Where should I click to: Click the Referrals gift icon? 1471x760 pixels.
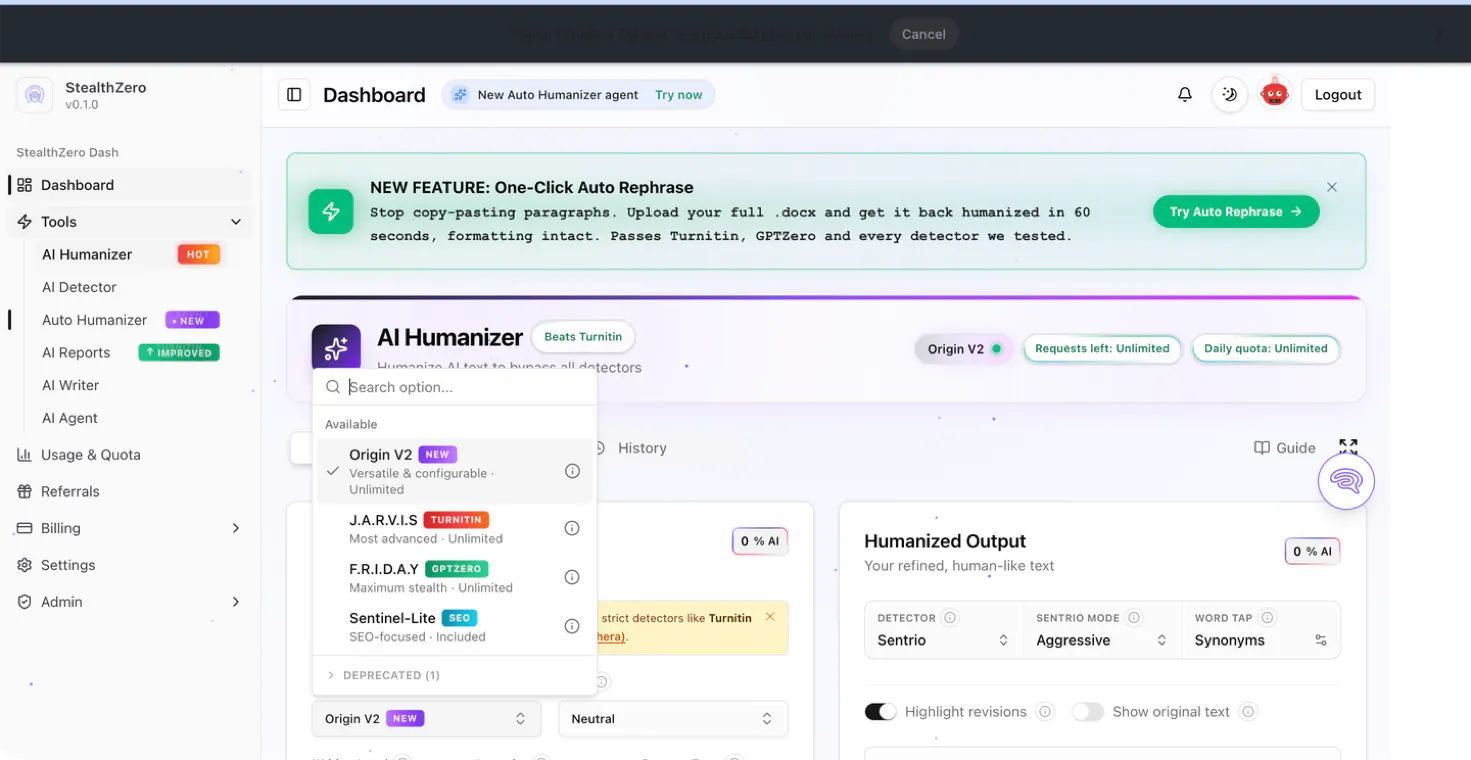click(24, 492)
